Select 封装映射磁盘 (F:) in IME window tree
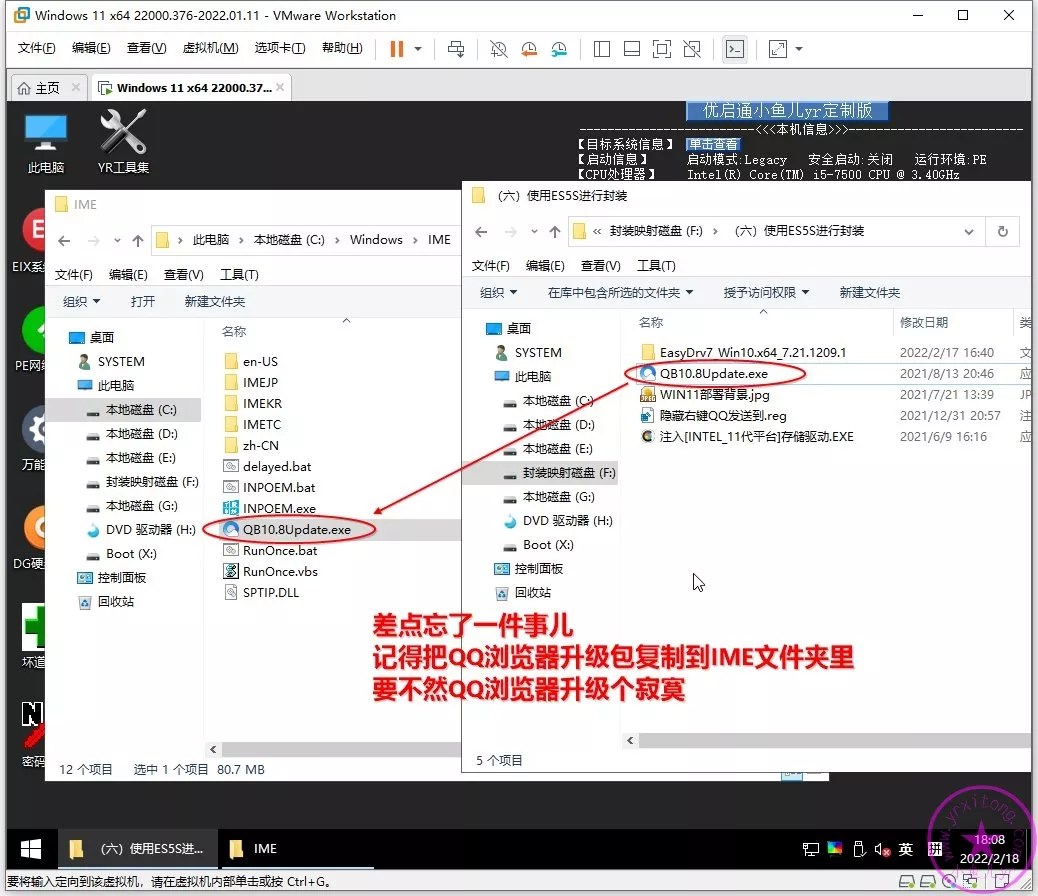The height and width of the screenshot is (896, 1038). [x=152, y=482]
